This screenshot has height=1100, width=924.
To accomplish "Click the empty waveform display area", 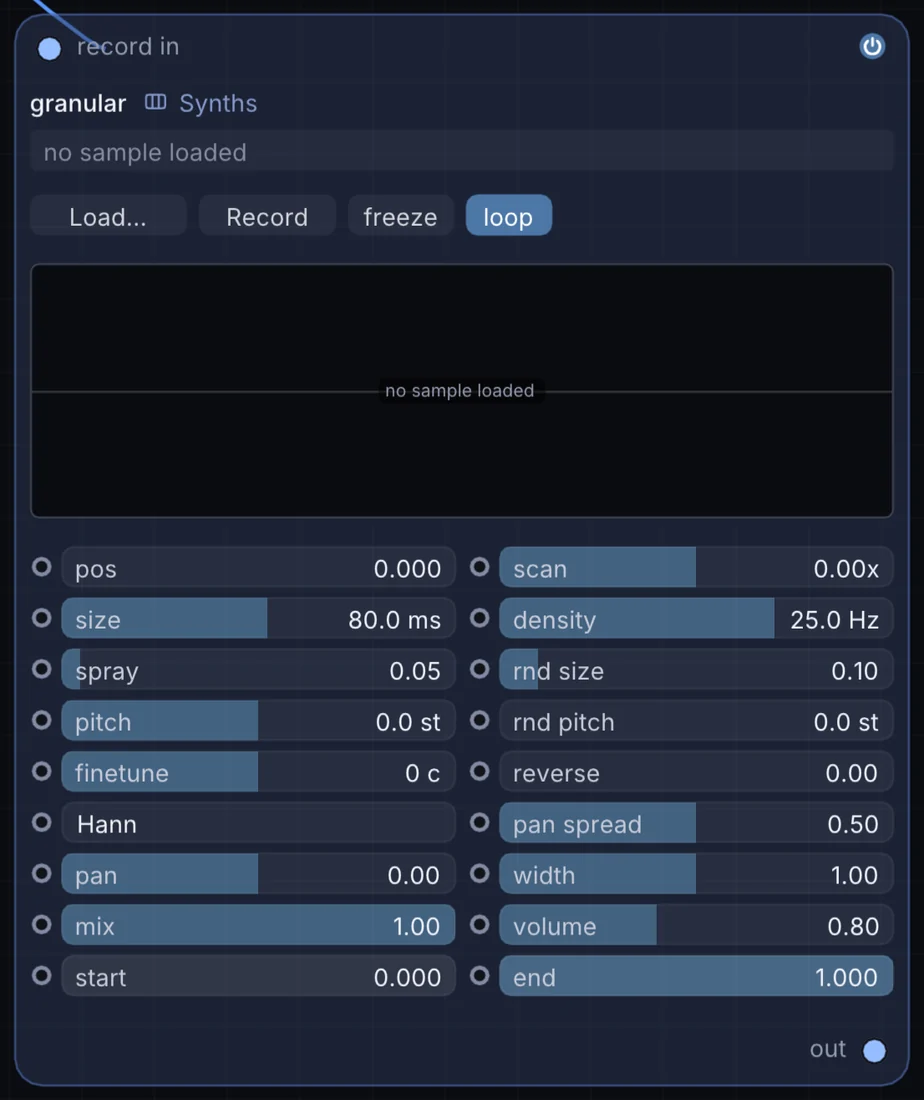I will point(462,391).
